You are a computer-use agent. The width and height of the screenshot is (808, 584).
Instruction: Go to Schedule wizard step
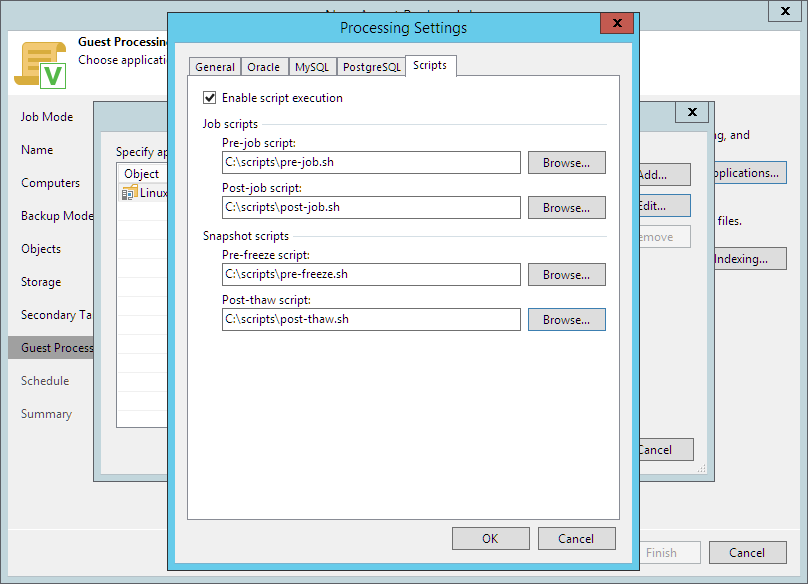click(45, 381)
